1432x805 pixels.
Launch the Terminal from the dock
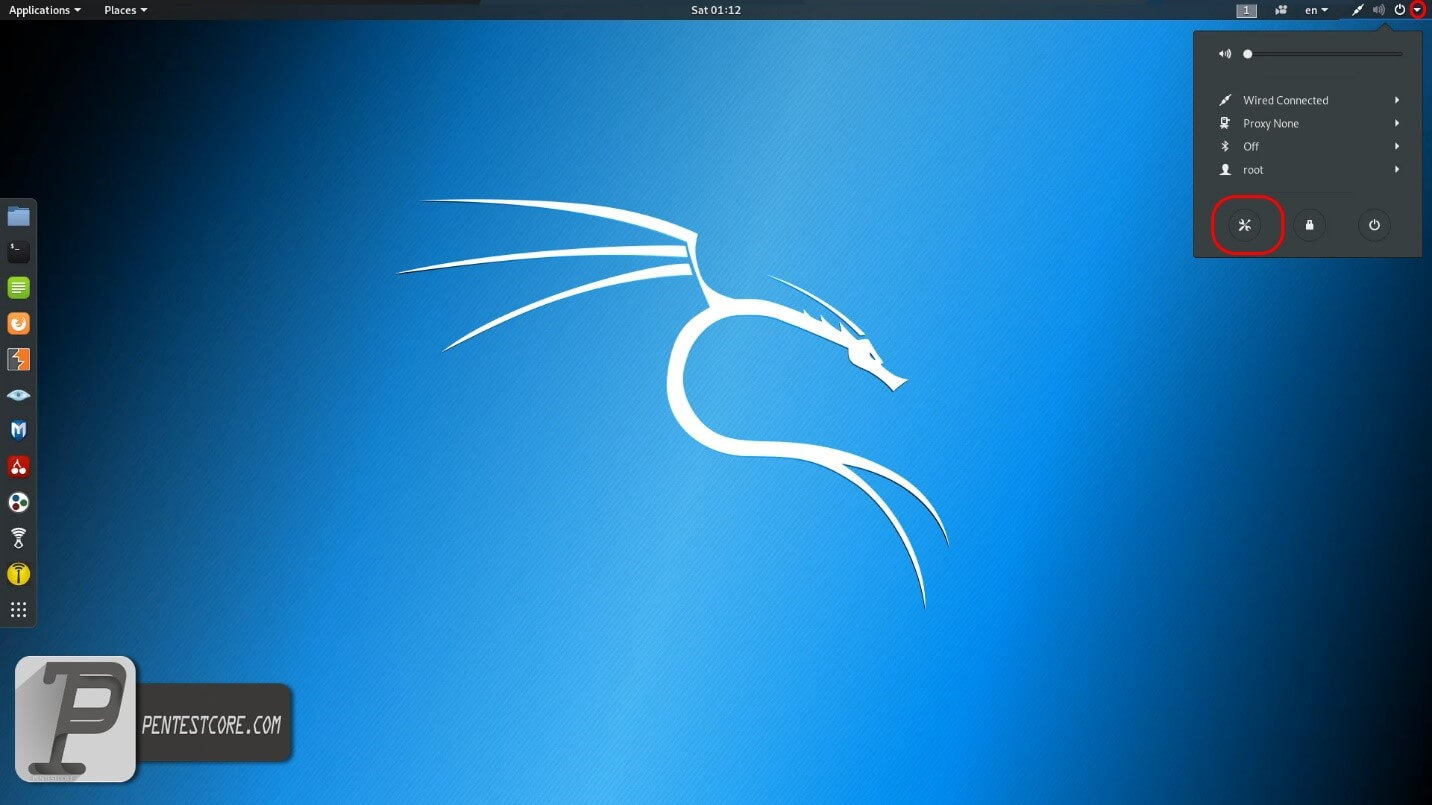(x=18, y=251)
